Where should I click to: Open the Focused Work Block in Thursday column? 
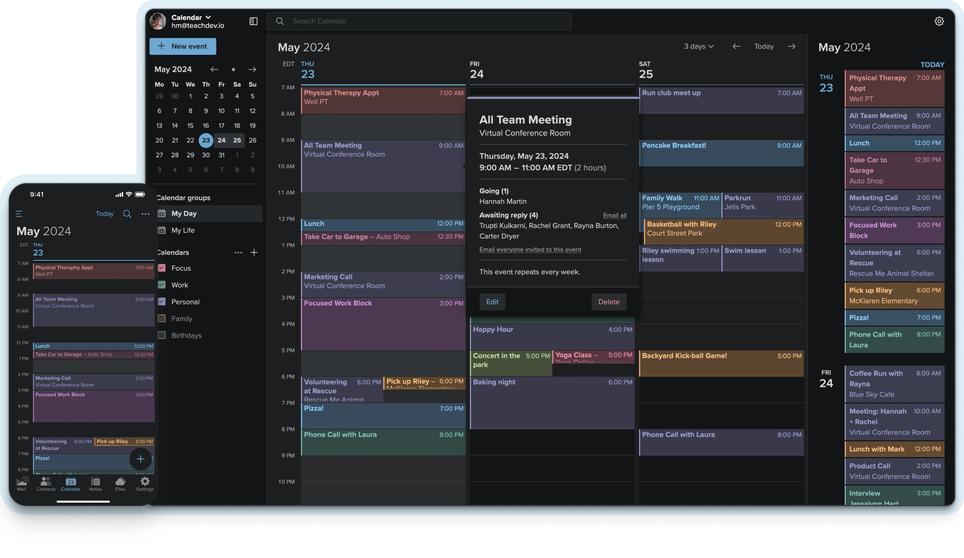tap(384, 324)
